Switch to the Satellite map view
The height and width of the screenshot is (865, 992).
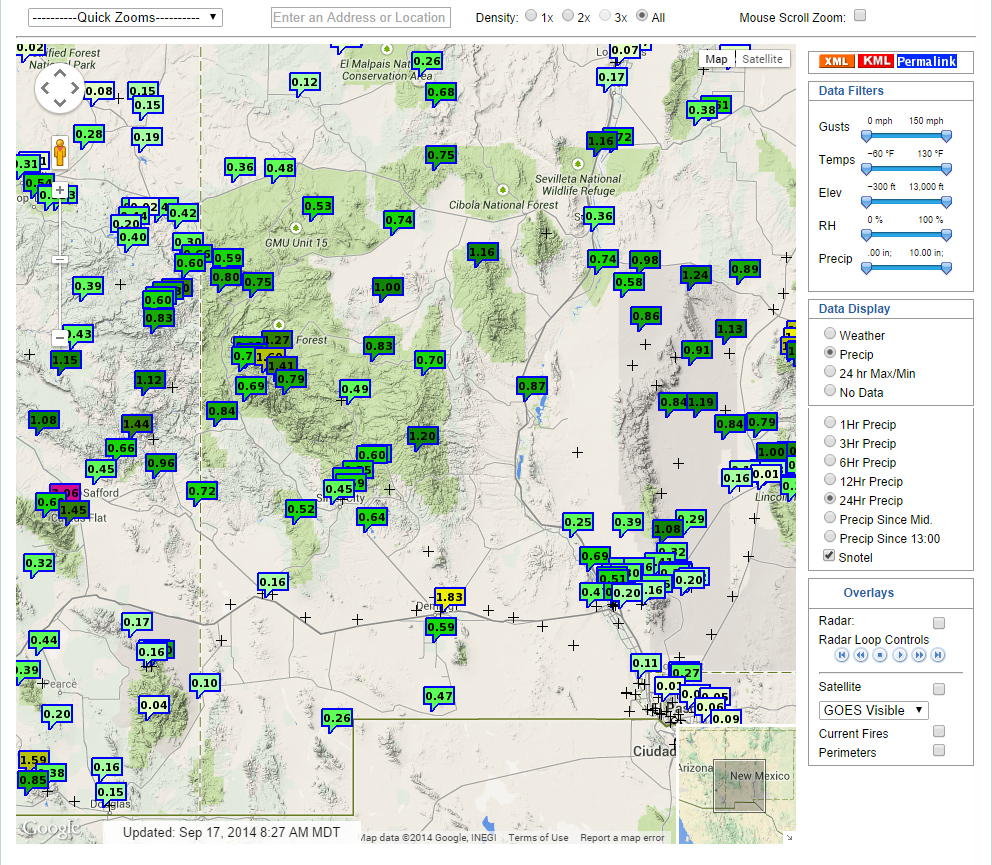pos(762,59)
